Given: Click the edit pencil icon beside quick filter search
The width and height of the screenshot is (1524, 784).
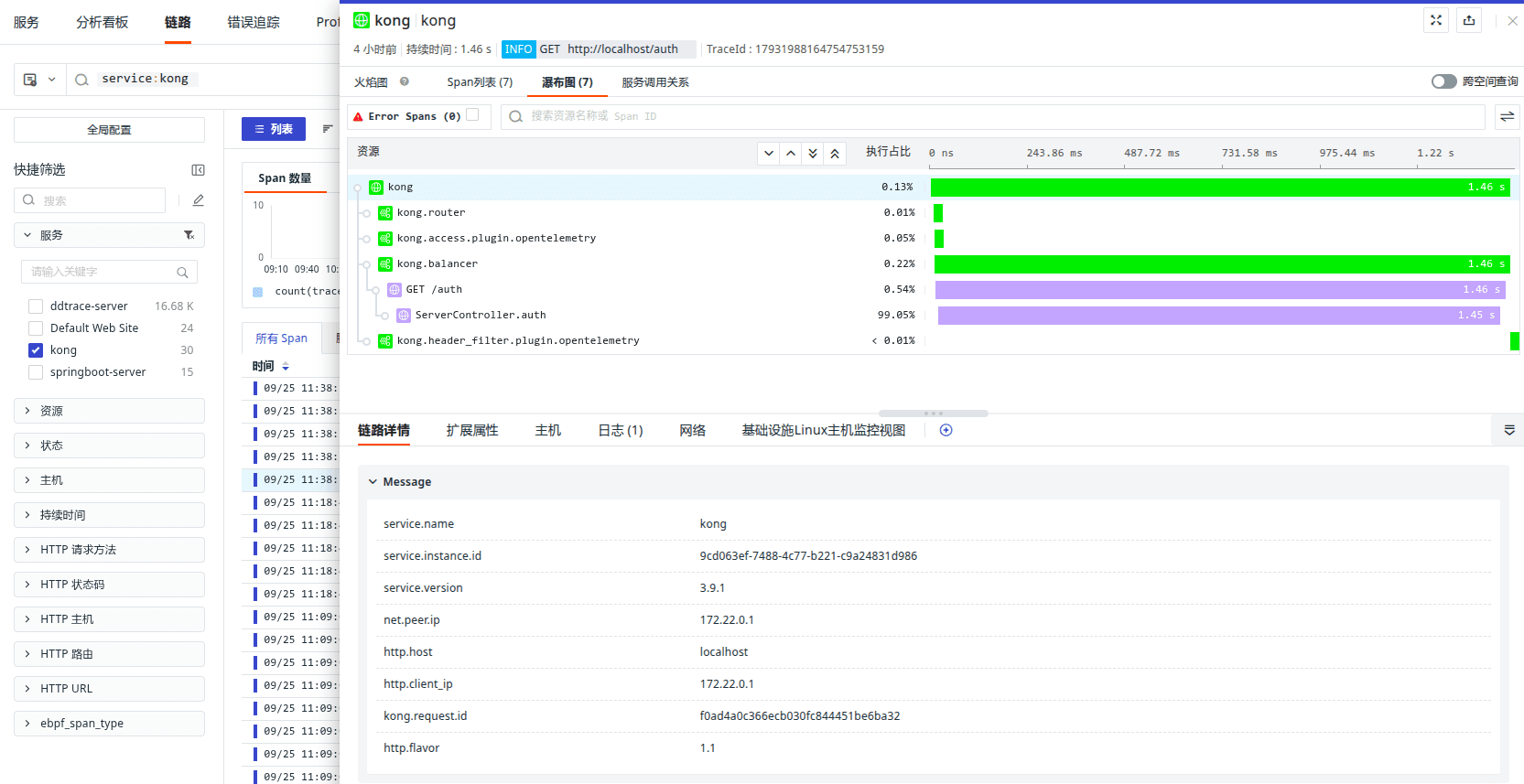Looking at the screenshot, I should click(x=198, y=200).
